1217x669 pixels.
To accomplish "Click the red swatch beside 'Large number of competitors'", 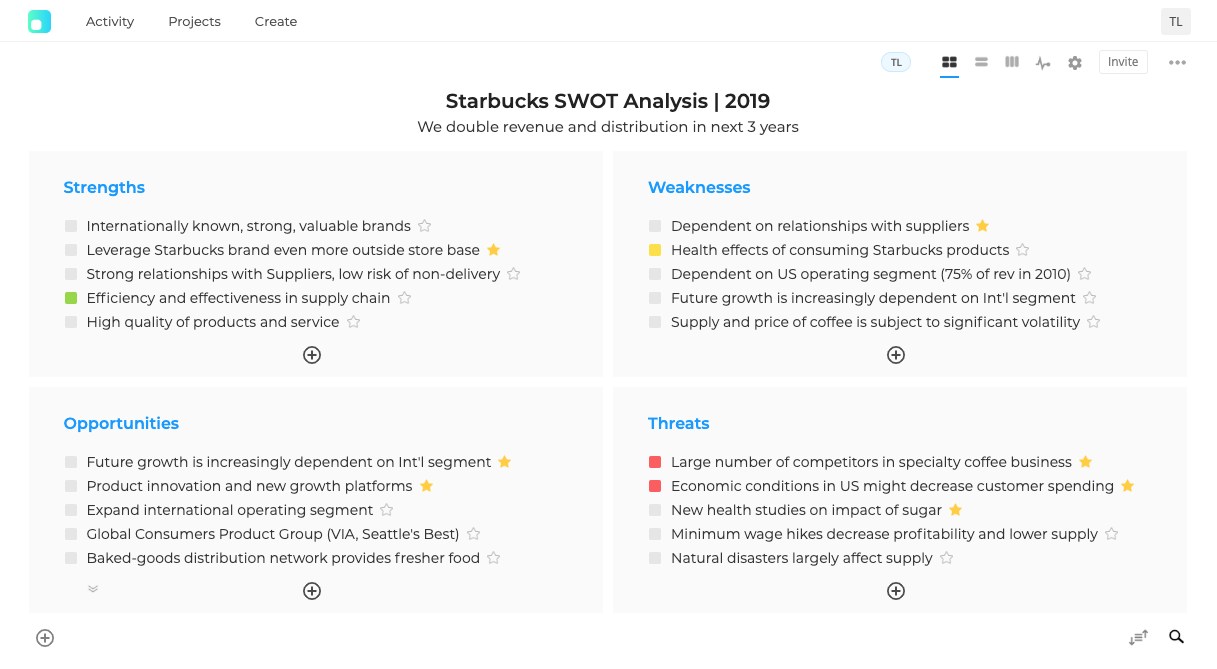I will (x=654, y=462).
